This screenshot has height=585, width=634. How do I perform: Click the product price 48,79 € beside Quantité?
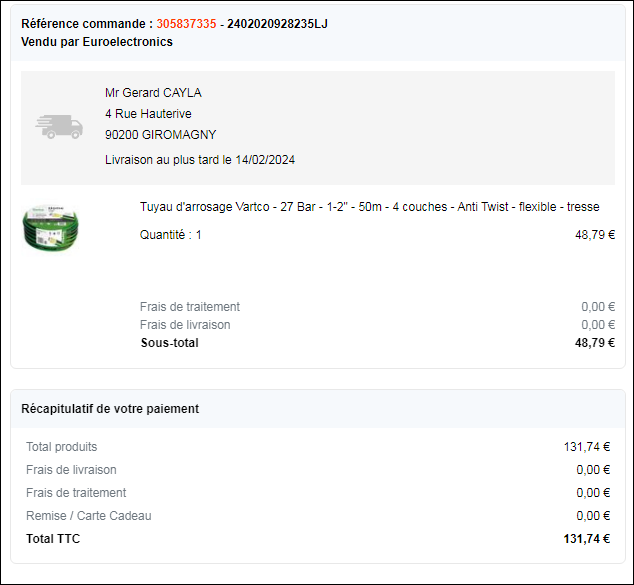(594, 235)
